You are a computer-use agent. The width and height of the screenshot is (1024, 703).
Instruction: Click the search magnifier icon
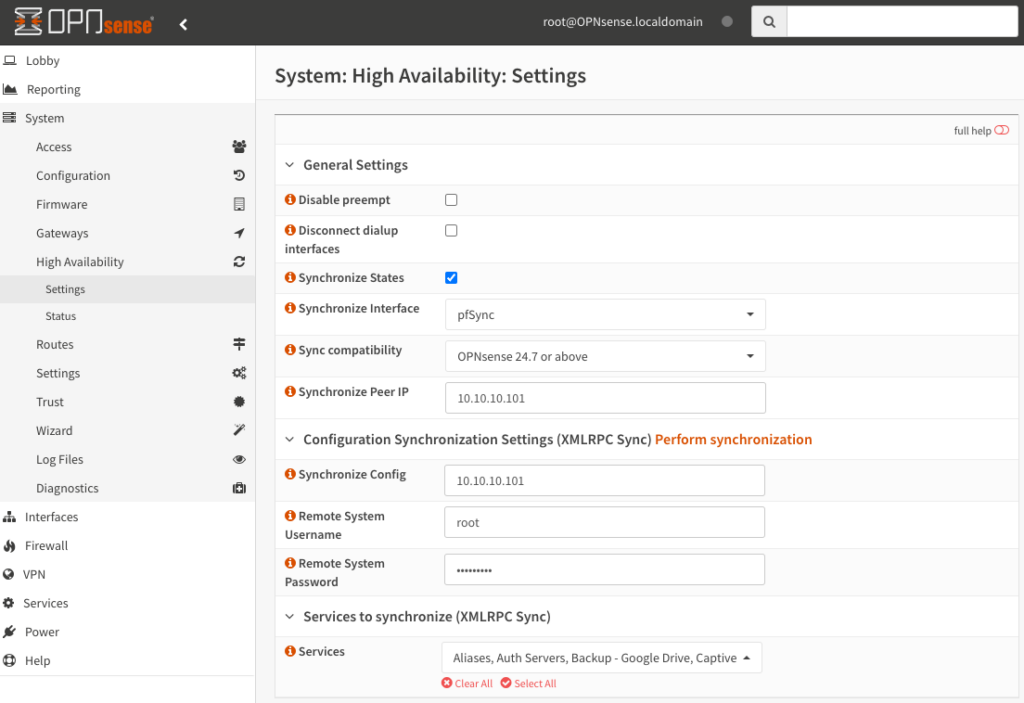[x=769, y=22]
